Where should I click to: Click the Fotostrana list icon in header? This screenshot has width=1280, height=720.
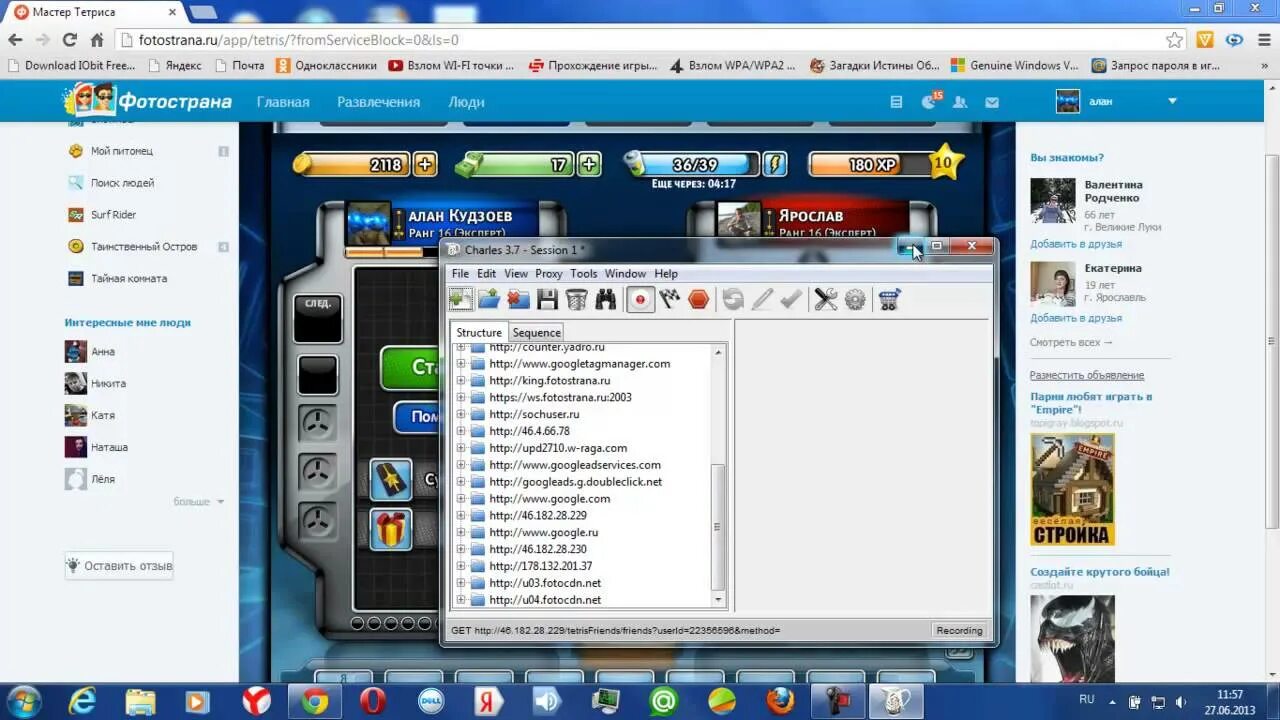[x=896, y=102]
